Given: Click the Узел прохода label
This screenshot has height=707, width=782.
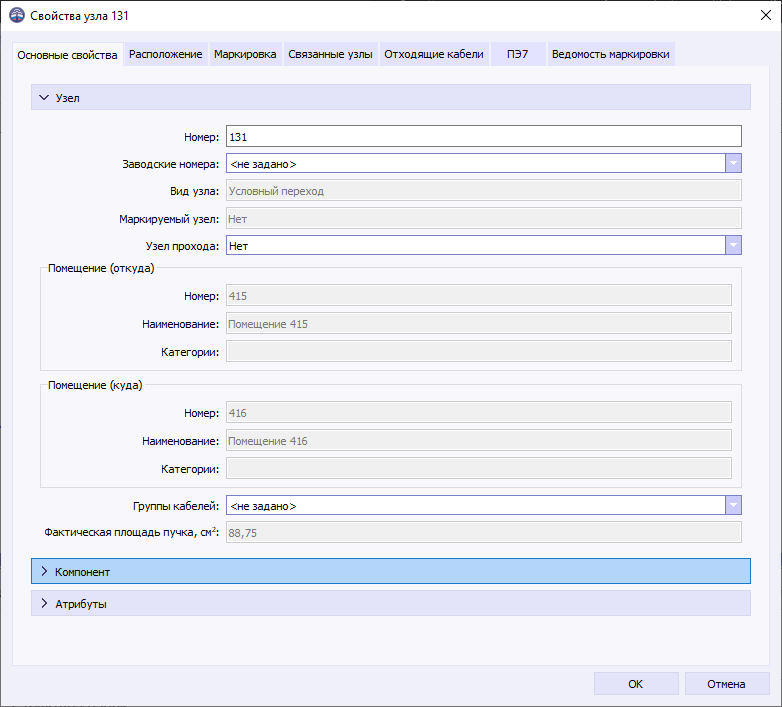Looking at the screenshot, I should 183,246.
